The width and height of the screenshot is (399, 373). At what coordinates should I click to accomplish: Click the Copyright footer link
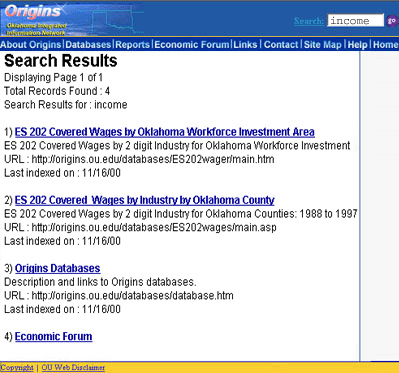pyautogui.click(x=17, y=368)
